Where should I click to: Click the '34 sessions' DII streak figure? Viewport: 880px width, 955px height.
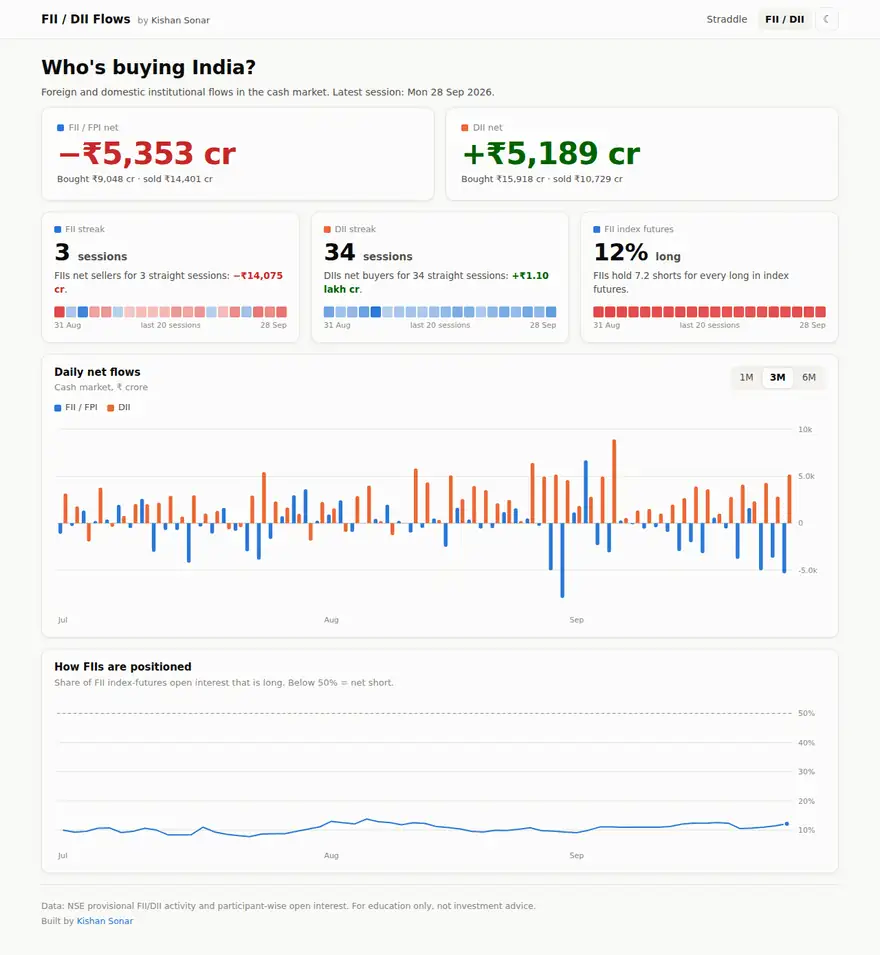(368, 253)
